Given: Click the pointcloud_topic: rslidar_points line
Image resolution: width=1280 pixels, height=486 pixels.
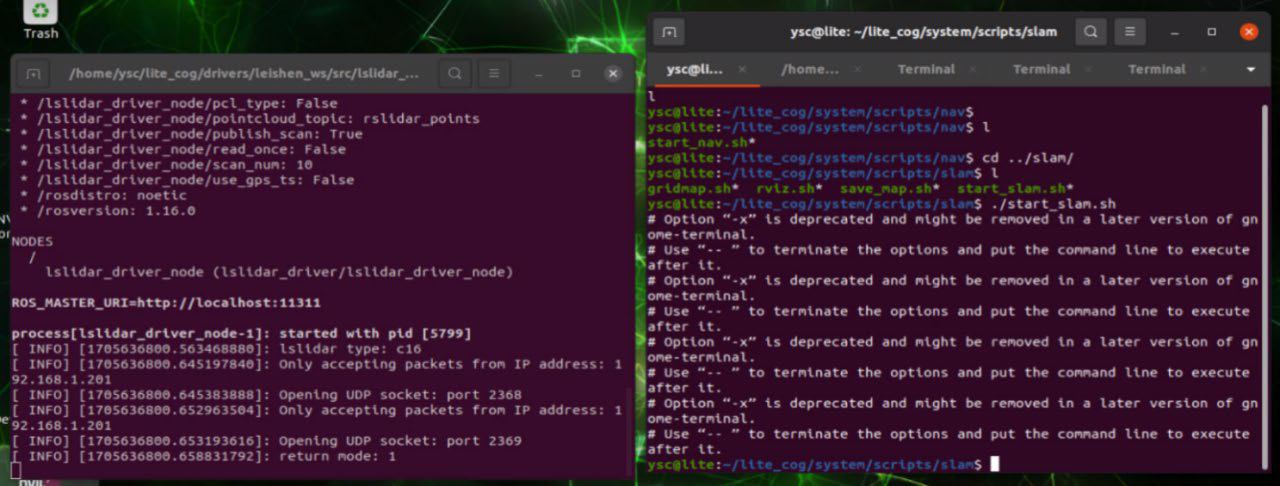Looking at the screenshot, I should point(250,118).
